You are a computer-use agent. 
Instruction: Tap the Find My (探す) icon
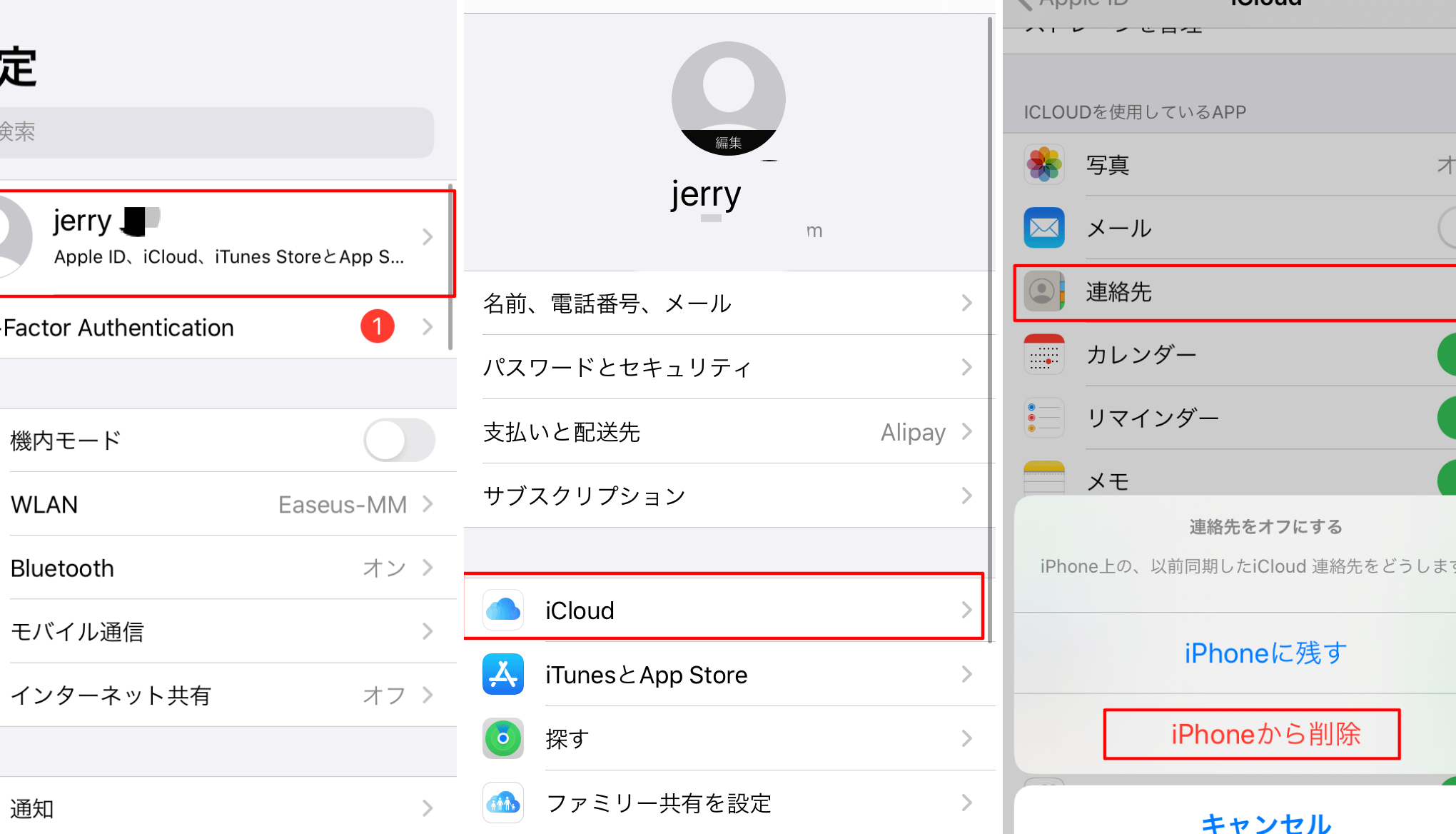(x=503, y=738)
